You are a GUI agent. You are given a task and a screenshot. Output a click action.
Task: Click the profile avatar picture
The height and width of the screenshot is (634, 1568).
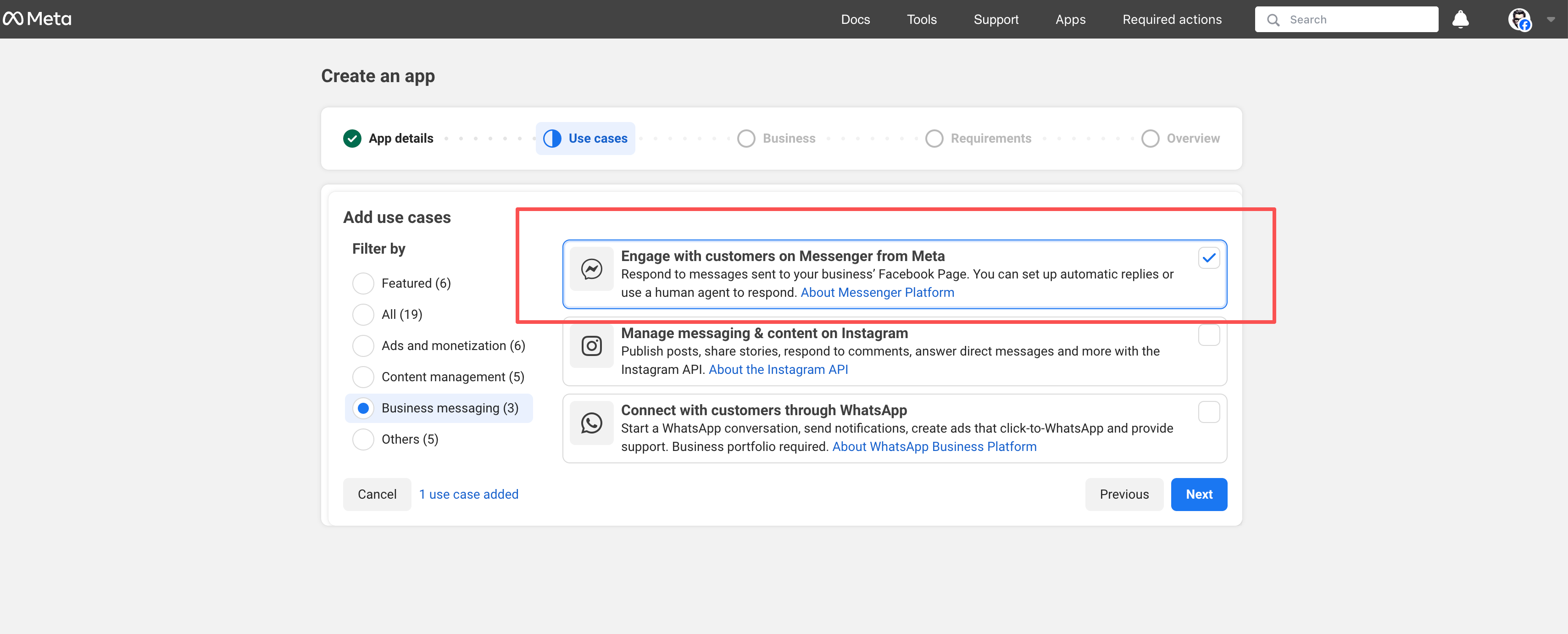click(1519, 19)
